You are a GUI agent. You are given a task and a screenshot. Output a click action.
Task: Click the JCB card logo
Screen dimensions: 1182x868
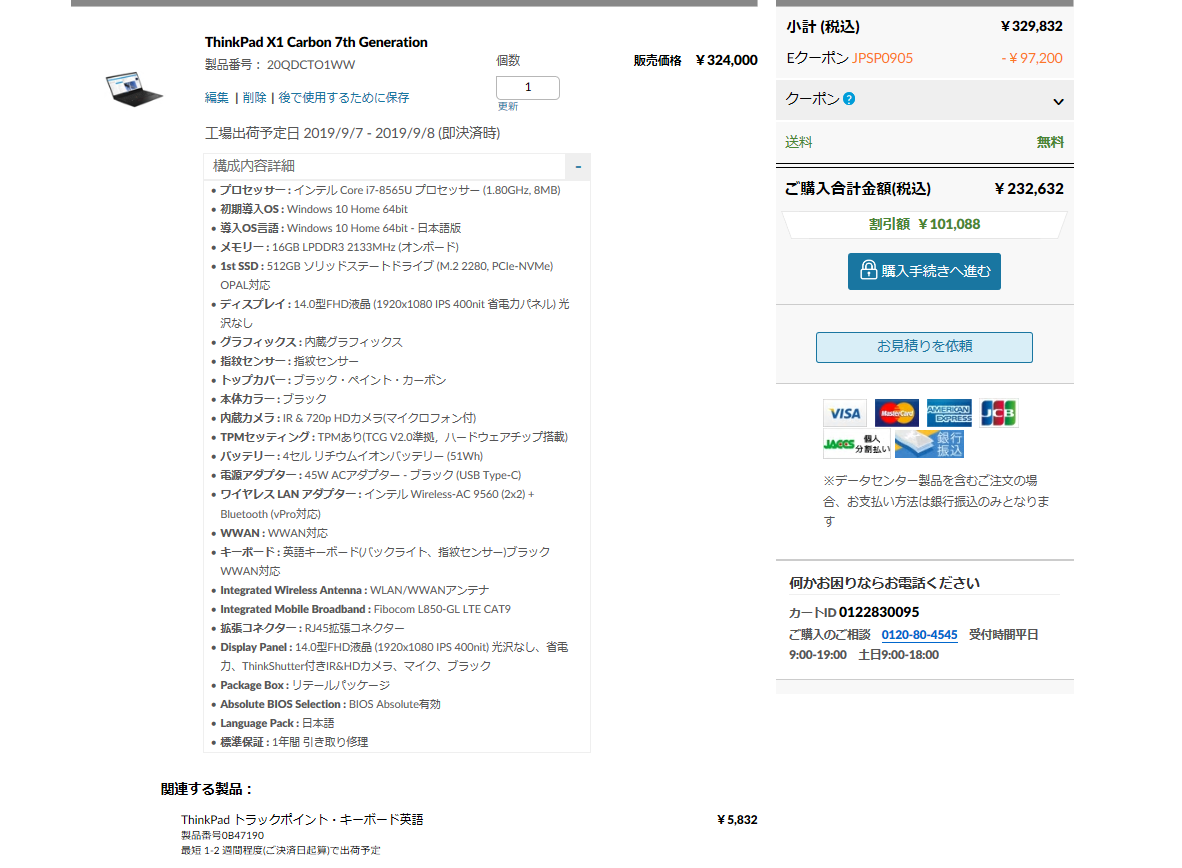tap(999, 413)
